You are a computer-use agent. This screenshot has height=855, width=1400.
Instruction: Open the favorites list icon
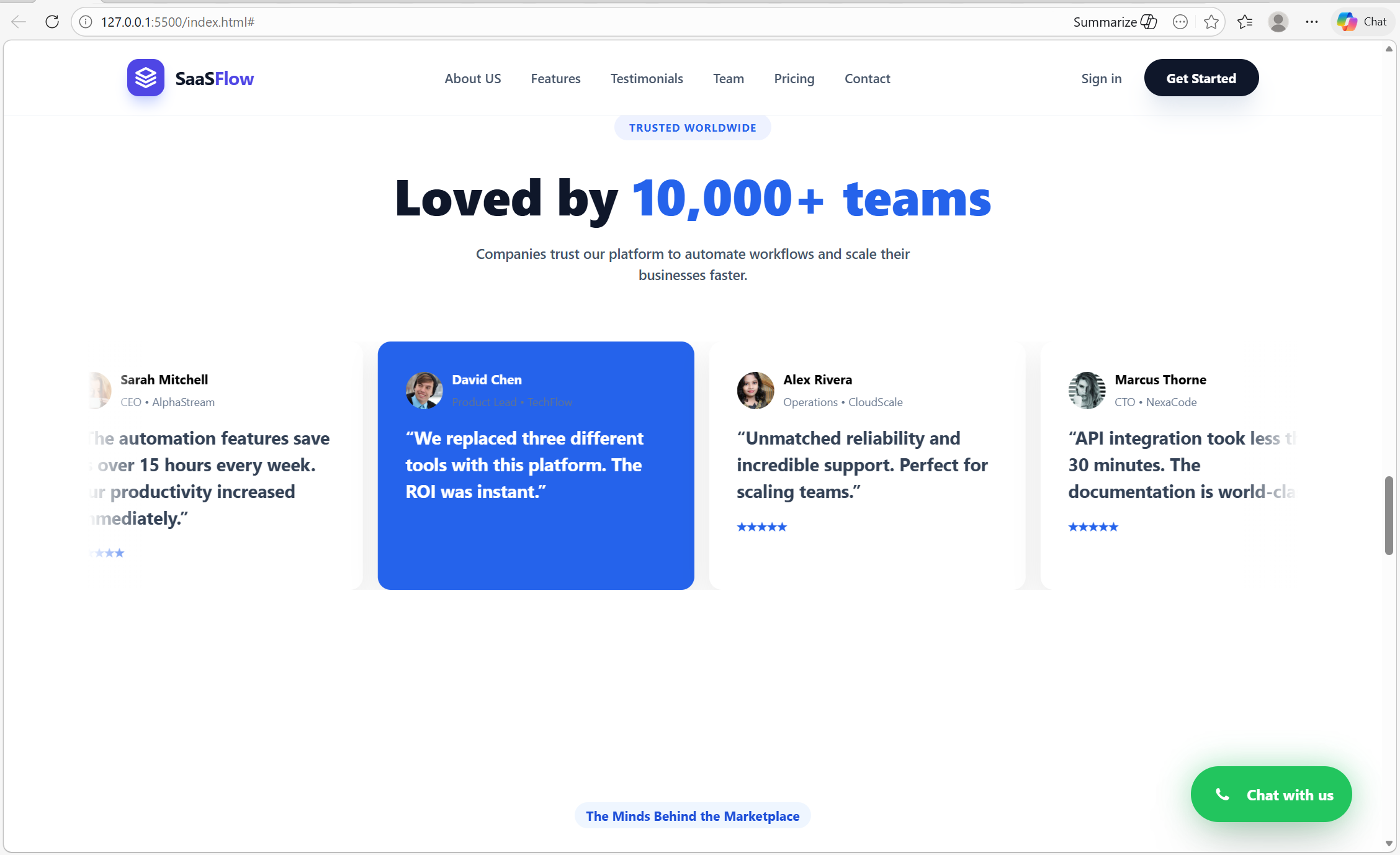click(x=1244, y=22)
